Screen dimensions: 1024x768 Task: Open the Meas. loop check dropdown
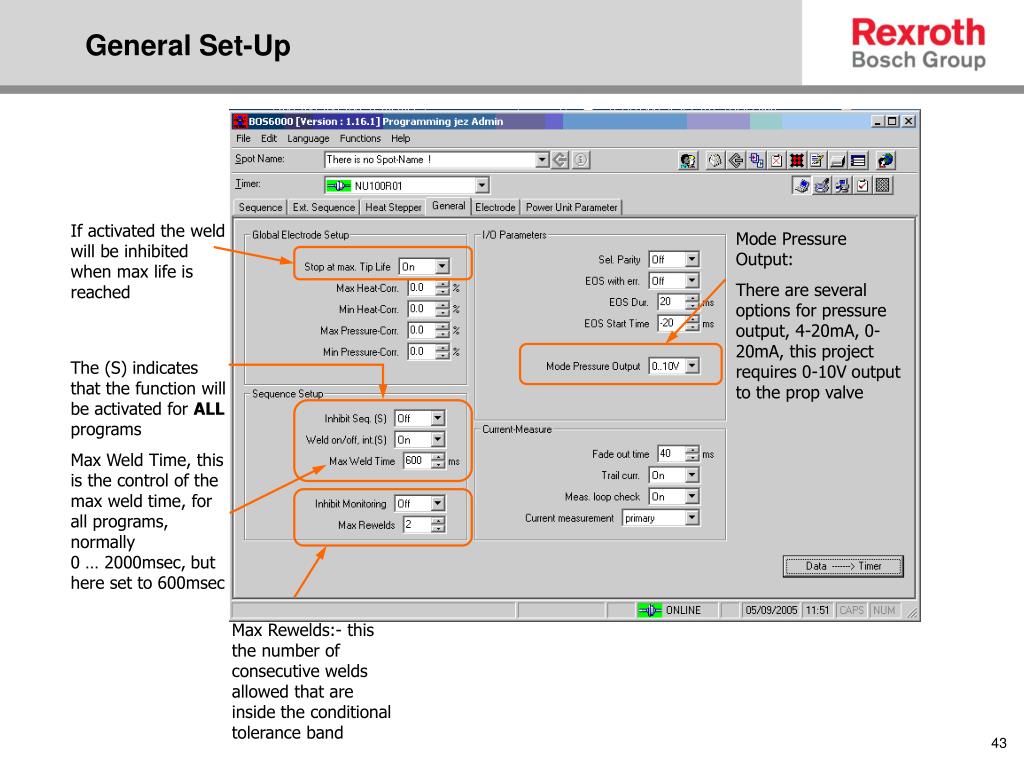[x=692, y=496]
